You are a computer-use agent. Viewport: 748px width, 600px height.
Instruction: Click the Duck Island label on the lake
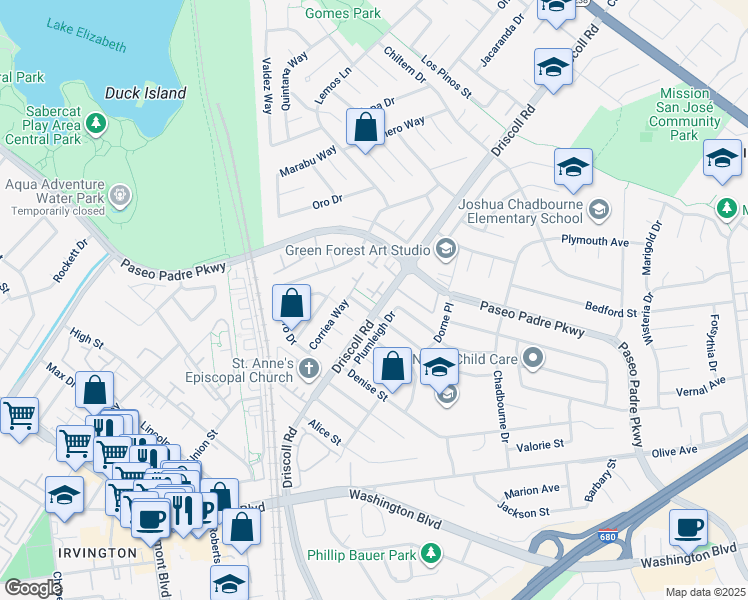(145, 93)
